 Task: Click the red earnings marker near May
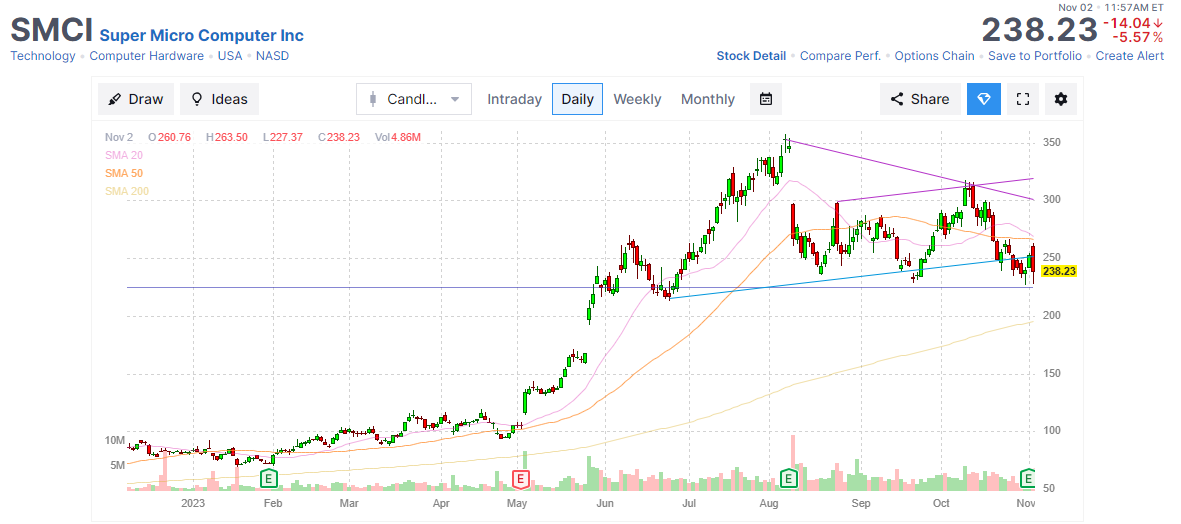pyautogui.click(x=520, y=477)
